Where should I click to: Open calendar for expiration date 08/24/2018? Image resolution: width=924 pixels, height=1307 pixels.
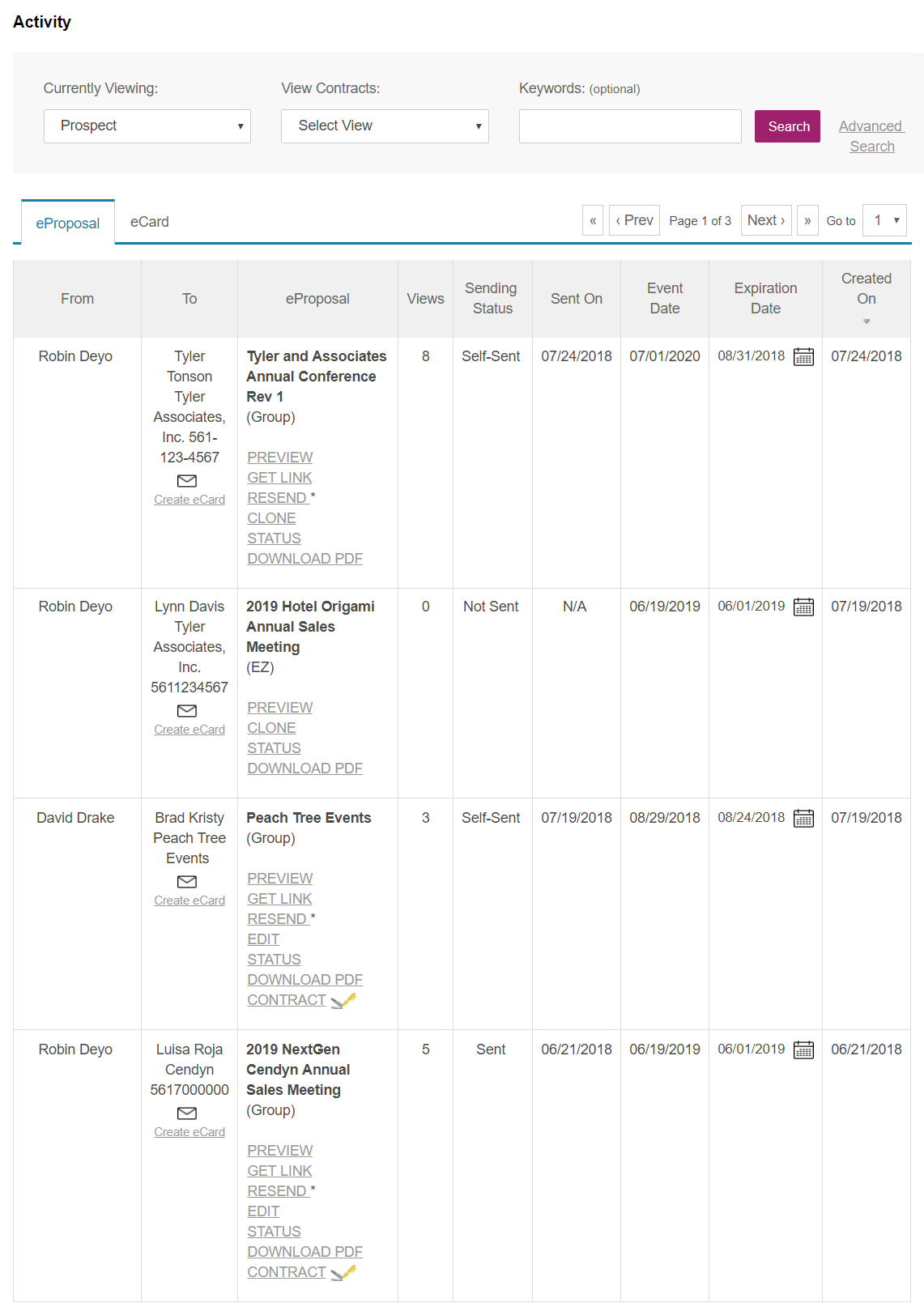coord(803,819)
